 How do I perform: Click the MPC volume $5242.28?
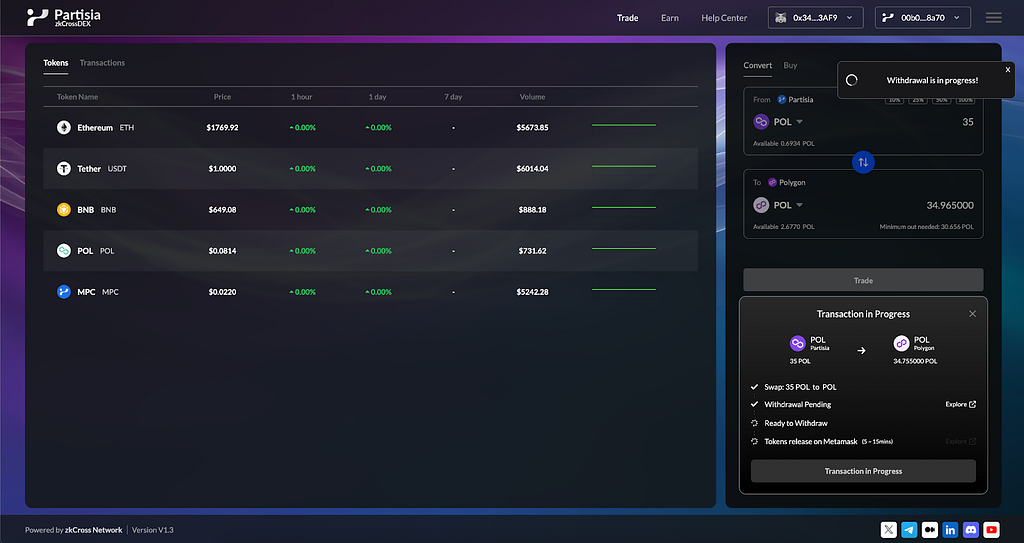point(532,292)
